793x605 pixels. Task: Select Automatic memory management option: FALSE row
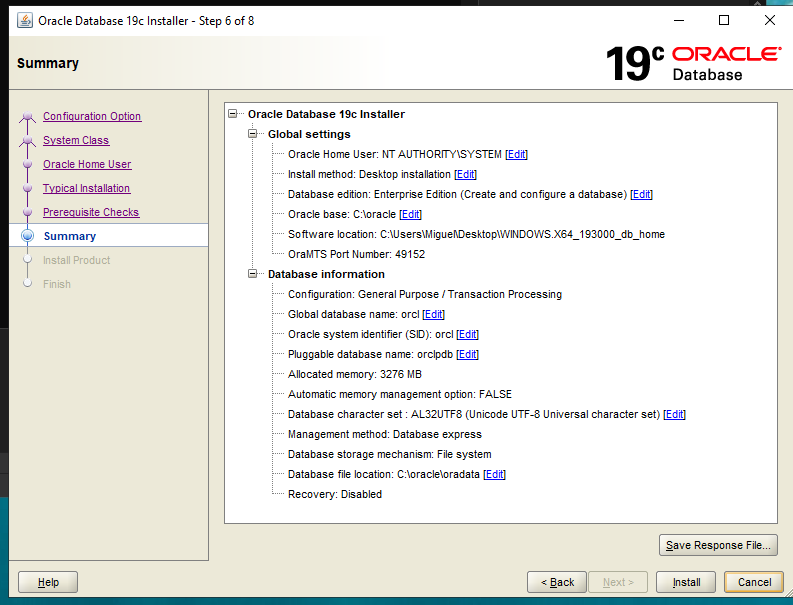pyautogui.click(x=400, y=394)
